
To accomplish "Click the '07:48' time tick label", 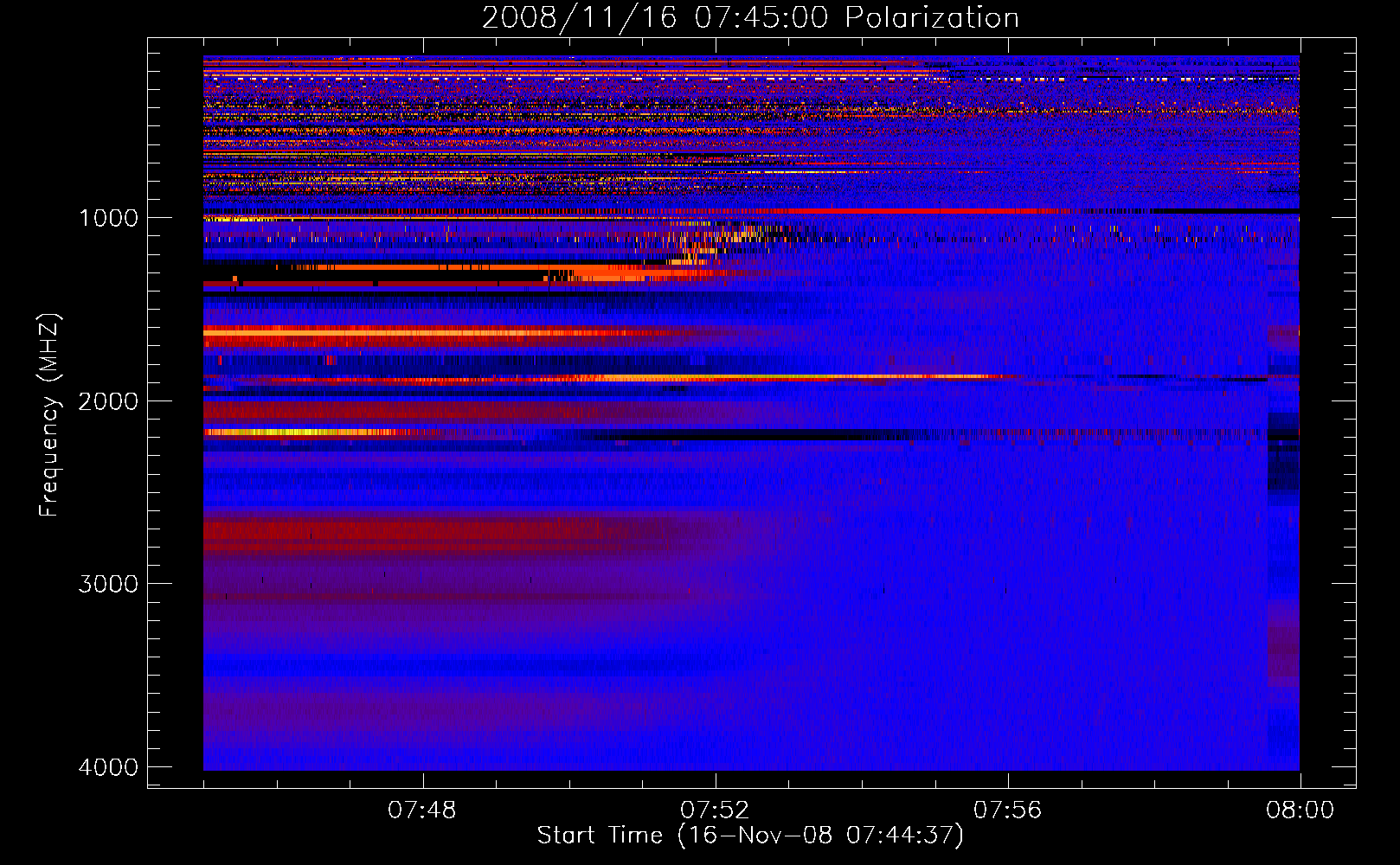I will (x=422, y=811).
